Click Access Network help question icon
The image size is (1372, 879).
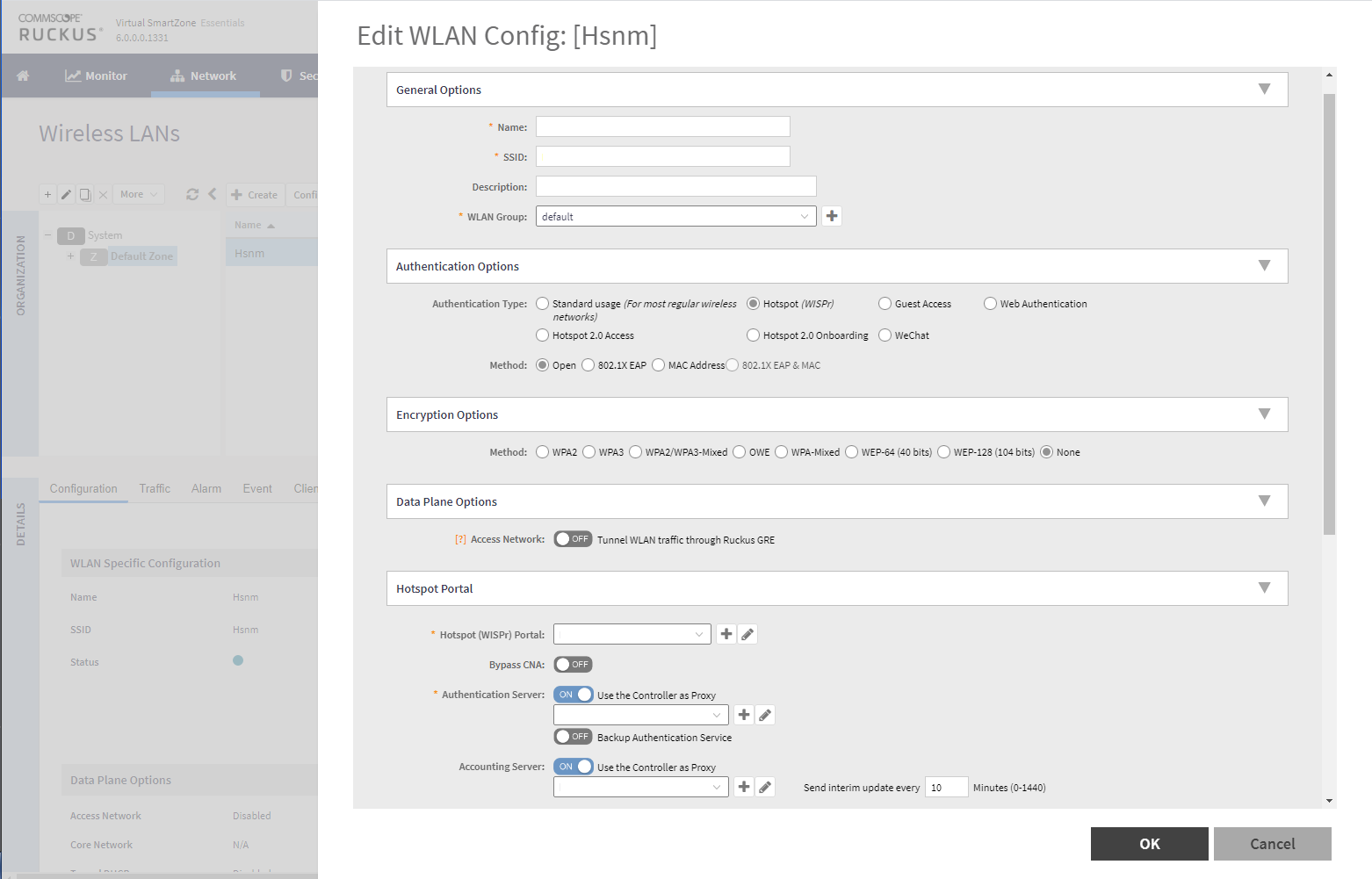460,540
